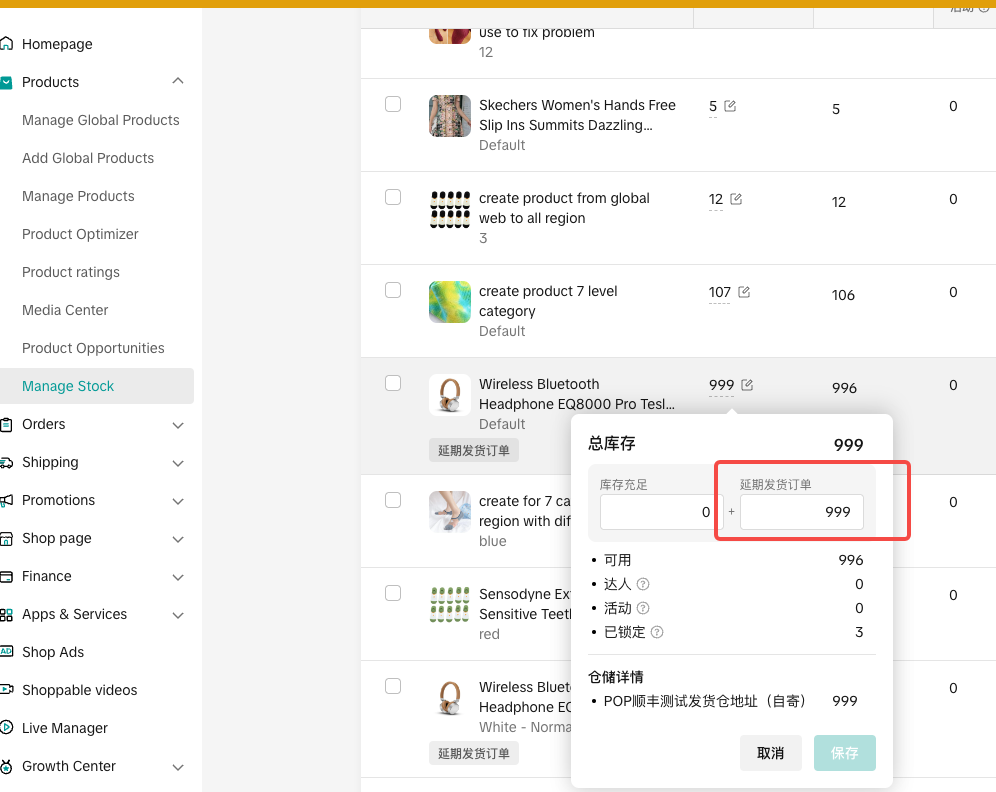
Task: Click the 延期发货订单 quantity input field
Action: point(801,512)
